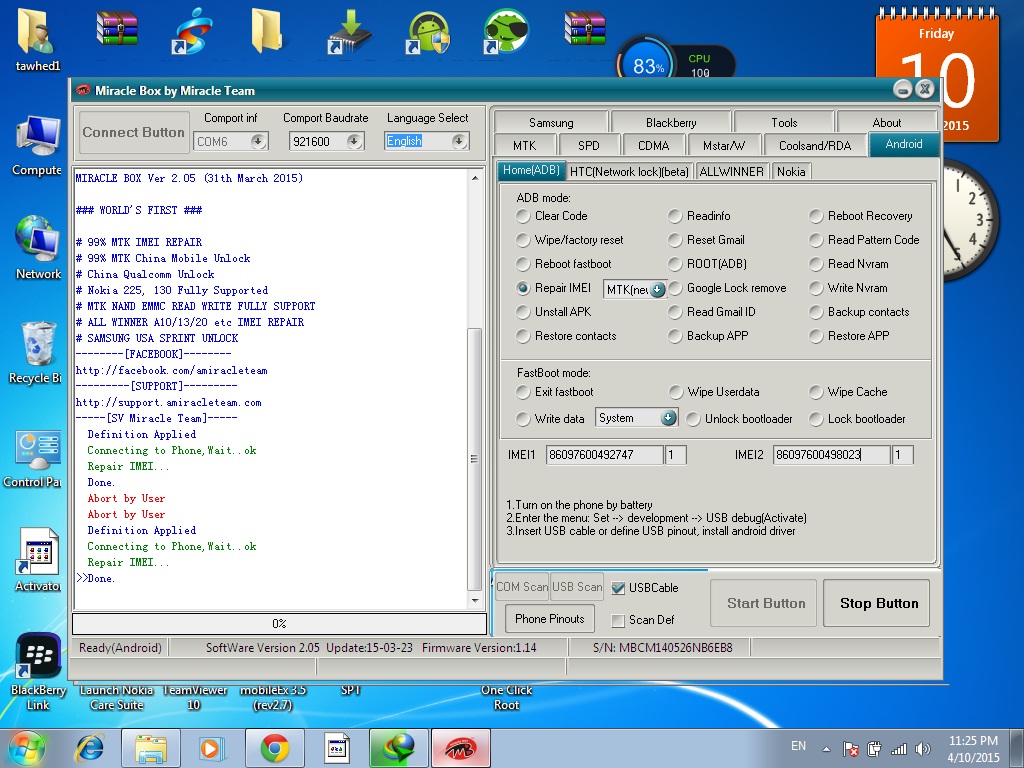This screenshot has height=768, width=1024.
Task: Open the Language Select dropdown
Action: pyautogui.click(x=459, y=141)
